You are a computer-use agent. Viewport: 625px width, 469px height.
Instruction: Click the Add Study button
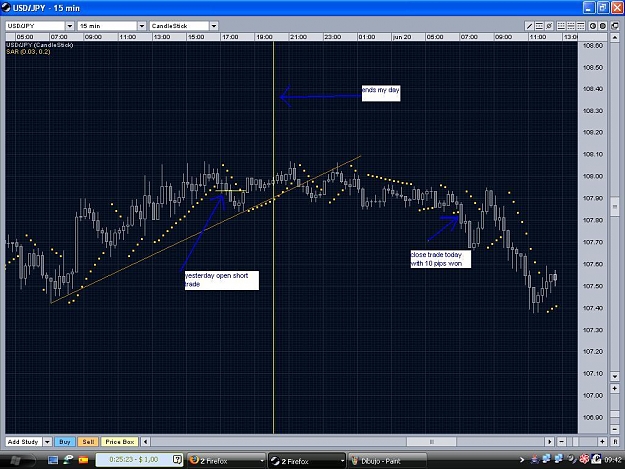click(24, 442)
